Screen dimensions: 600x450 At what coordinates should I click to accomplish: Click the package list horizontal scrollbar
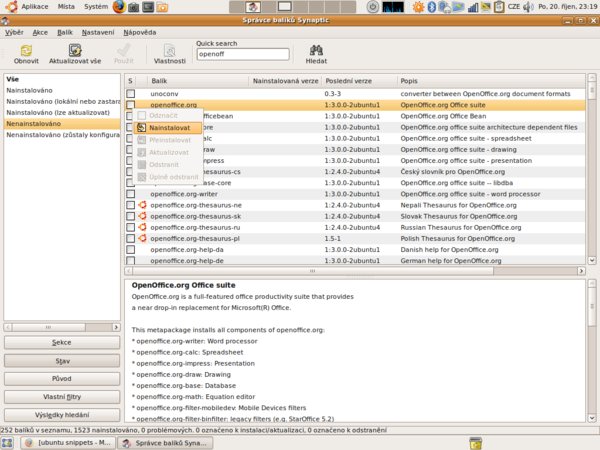pos(313,271)
